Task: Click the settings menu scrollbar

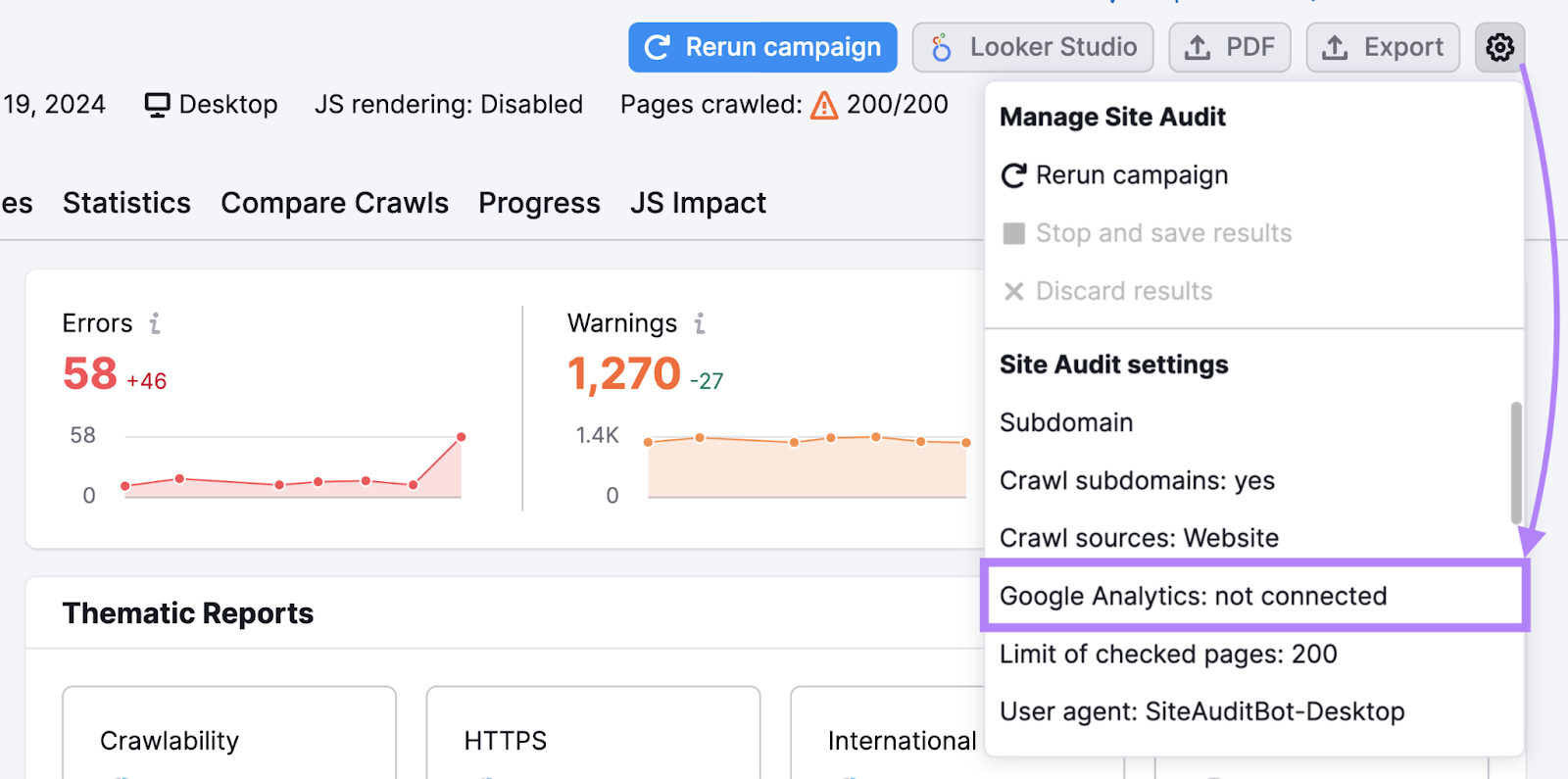Action: [x=1515, y=463]
